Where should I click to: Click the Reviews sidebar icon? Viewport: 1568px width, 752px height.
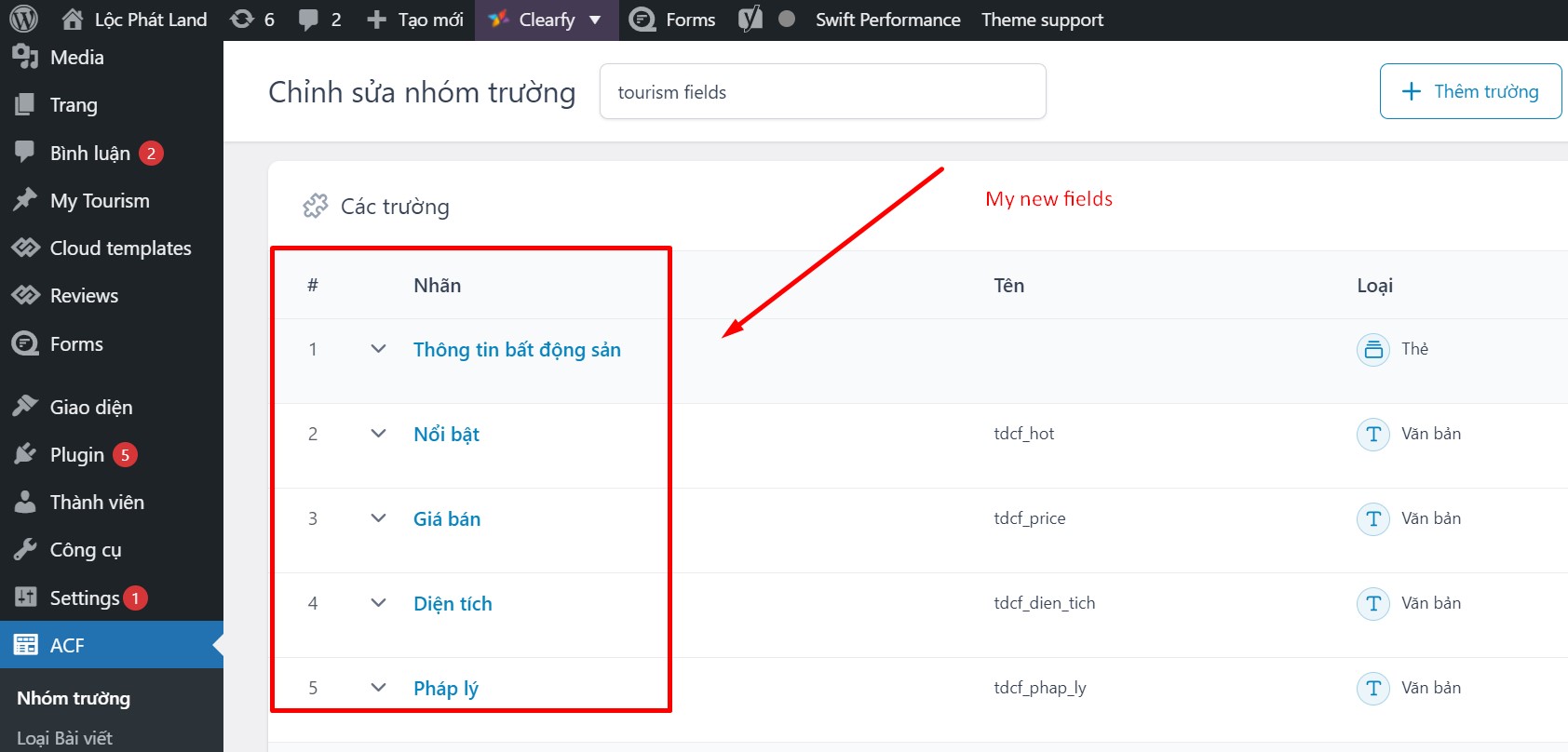(25, 295)
